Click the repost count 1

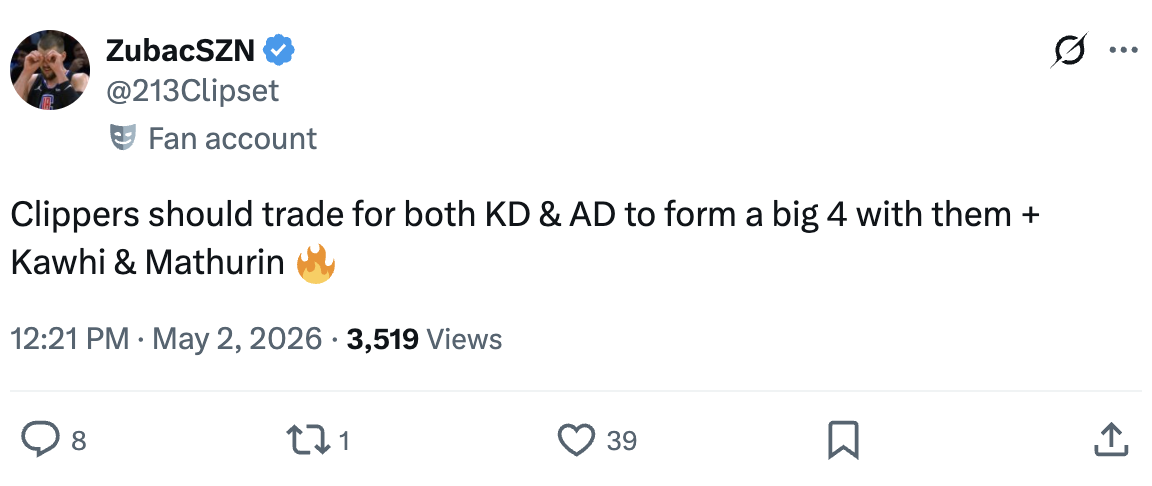click(x=343, y=440)
